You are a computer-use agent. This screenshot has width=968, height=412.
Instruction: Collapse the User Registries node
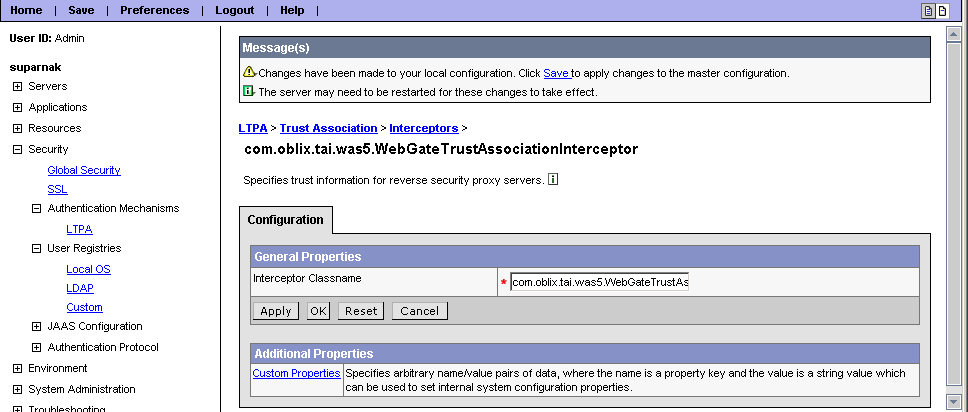(x=36, y=248)
